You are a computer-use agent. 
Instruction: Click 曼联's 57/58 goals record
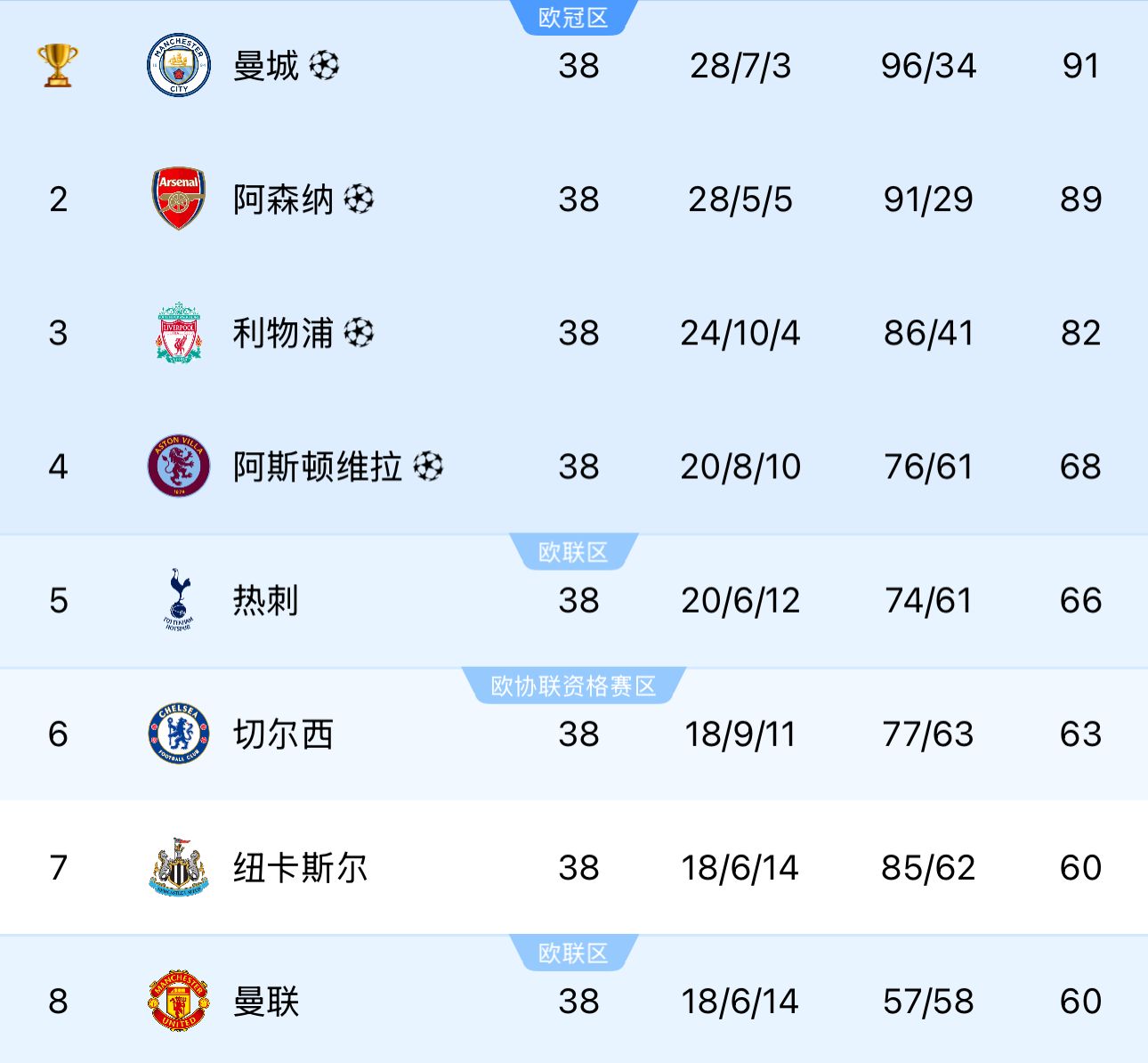(928, 1002)
